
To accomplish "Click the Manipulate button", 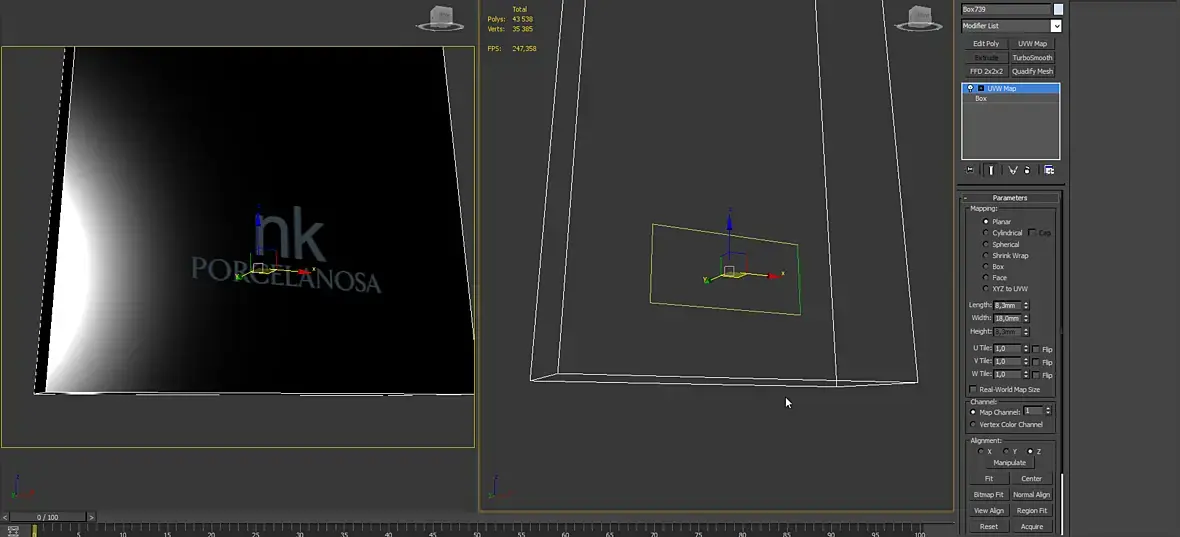I will pyautogui.click(x=1009, y=463).
